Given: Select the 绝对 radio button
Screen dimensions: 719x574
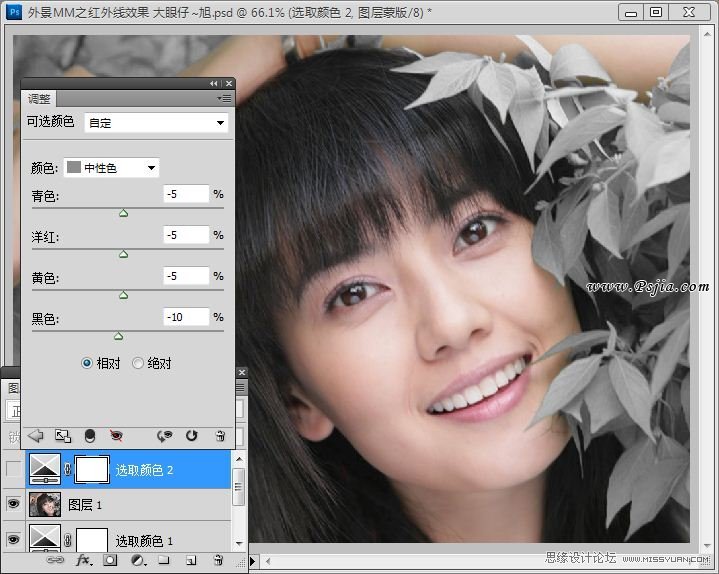Looking at the screenshot, I should click(138, 364).
